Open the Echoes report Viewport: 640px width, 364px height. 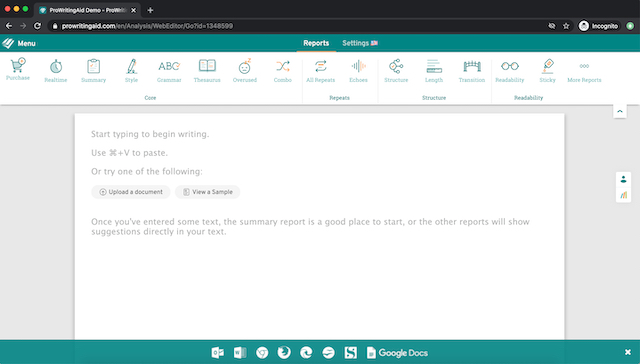[358, 71]
